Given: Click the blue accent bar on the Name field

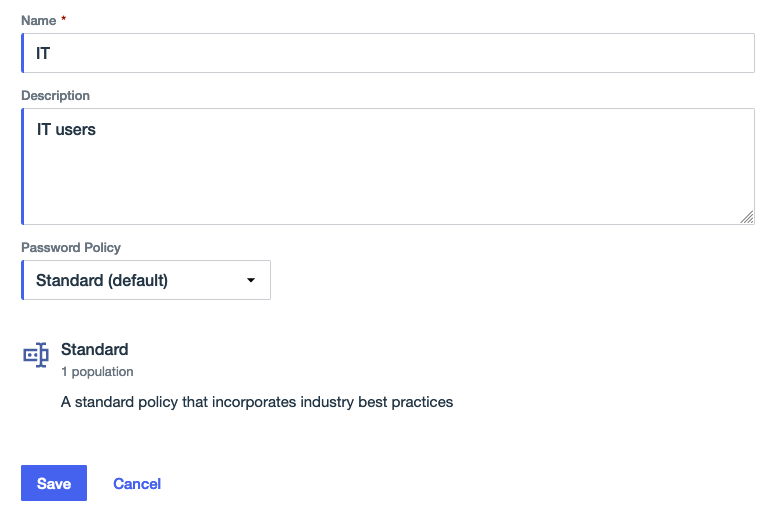Looking at the screenshot, I should click(x=23, y=53).
